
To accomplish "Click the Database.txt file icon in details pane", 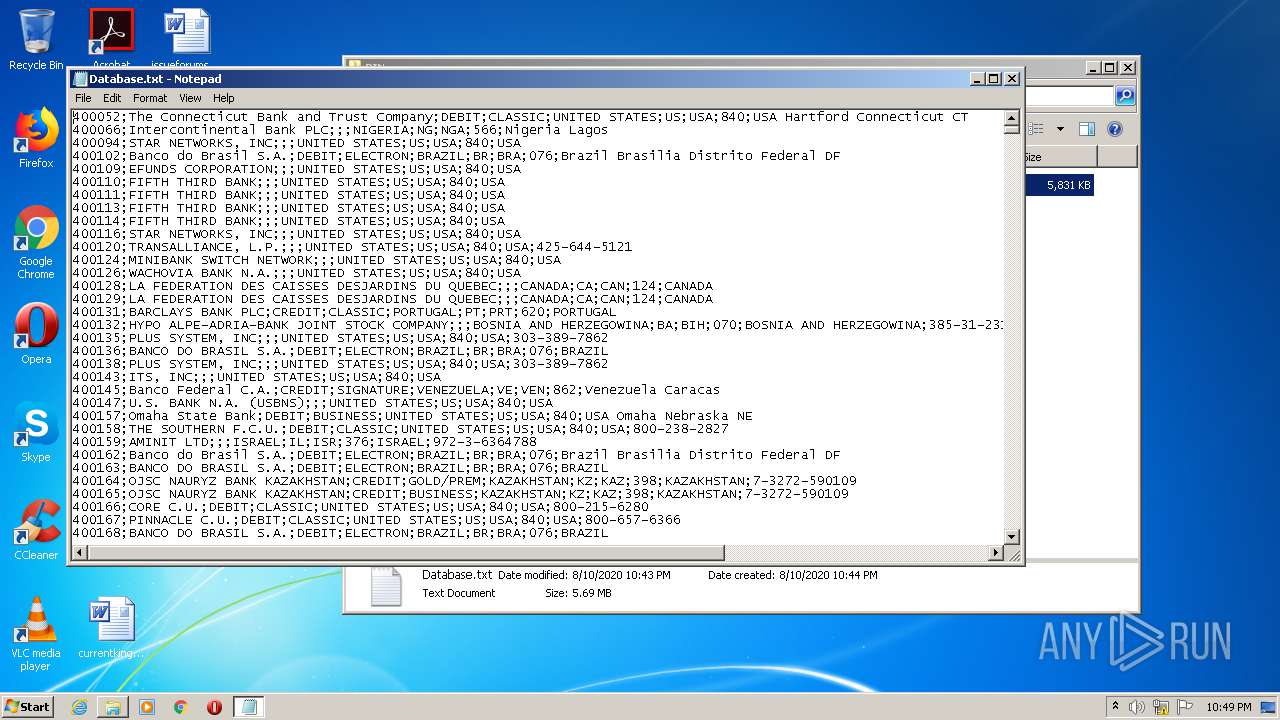I will pyautogui.click(x=386, y=586).
